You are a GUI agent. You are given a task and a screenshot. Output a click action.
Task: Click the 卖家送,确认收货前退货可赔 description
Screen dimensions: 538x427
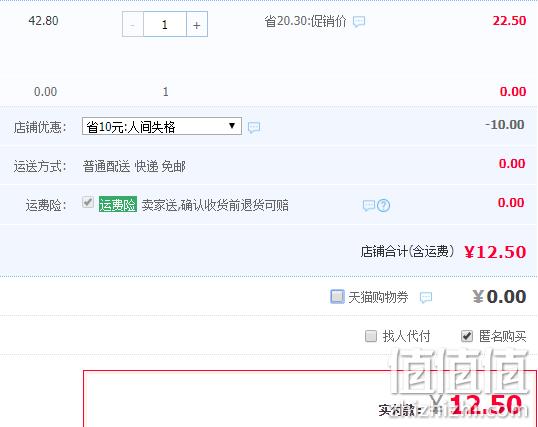(215, 205)
